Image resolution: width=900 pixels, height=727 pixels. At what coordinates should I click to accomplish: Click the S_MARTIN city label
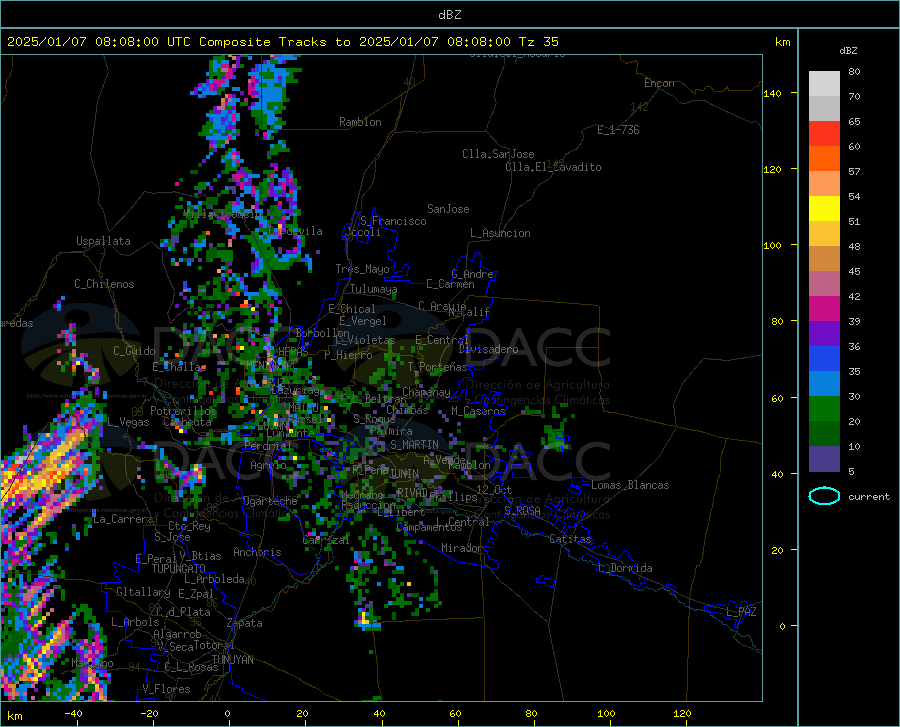point(414,445)
